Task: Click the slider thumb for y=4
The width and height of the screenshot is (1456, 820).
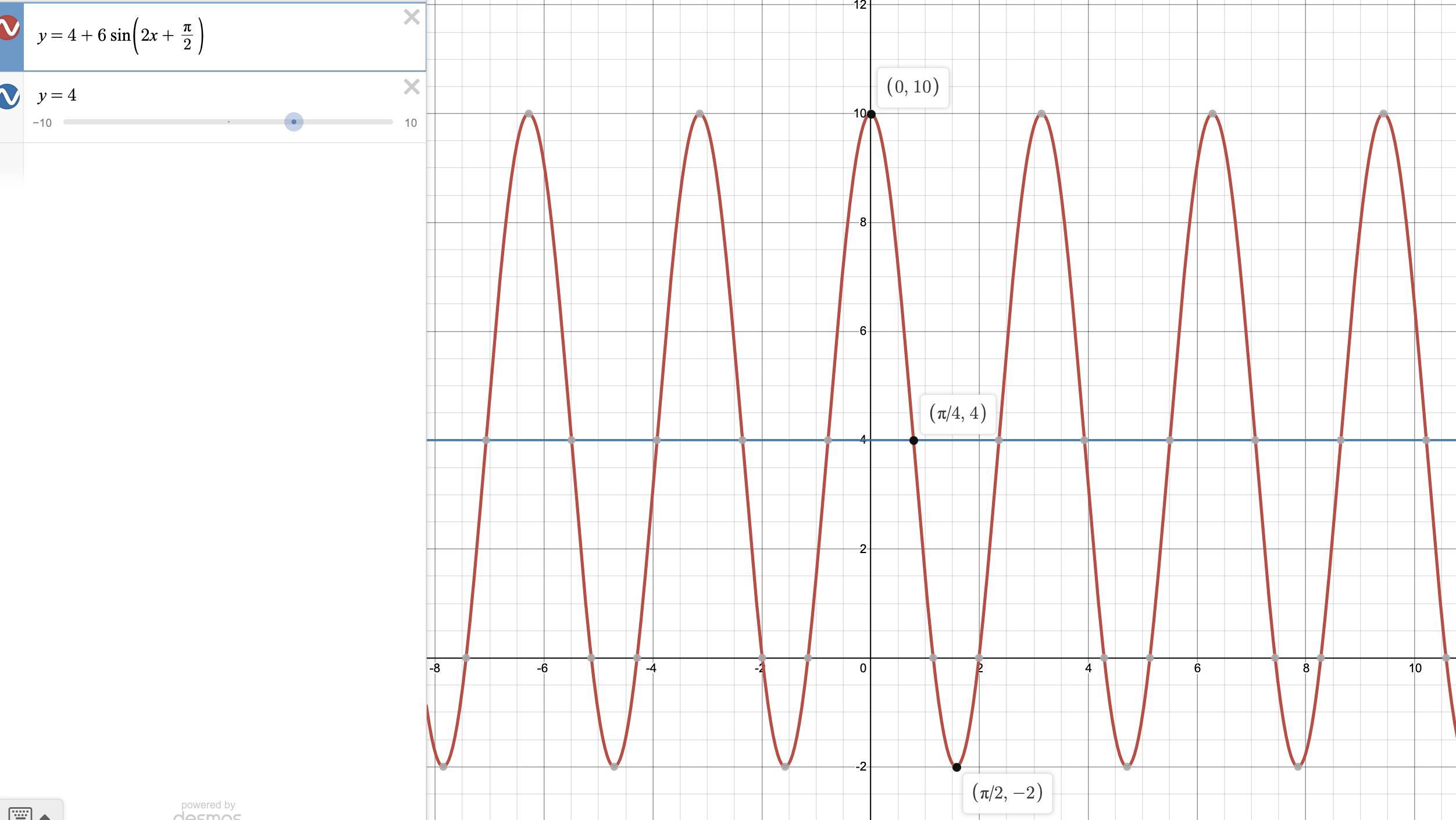Action: tap(294, 122)
